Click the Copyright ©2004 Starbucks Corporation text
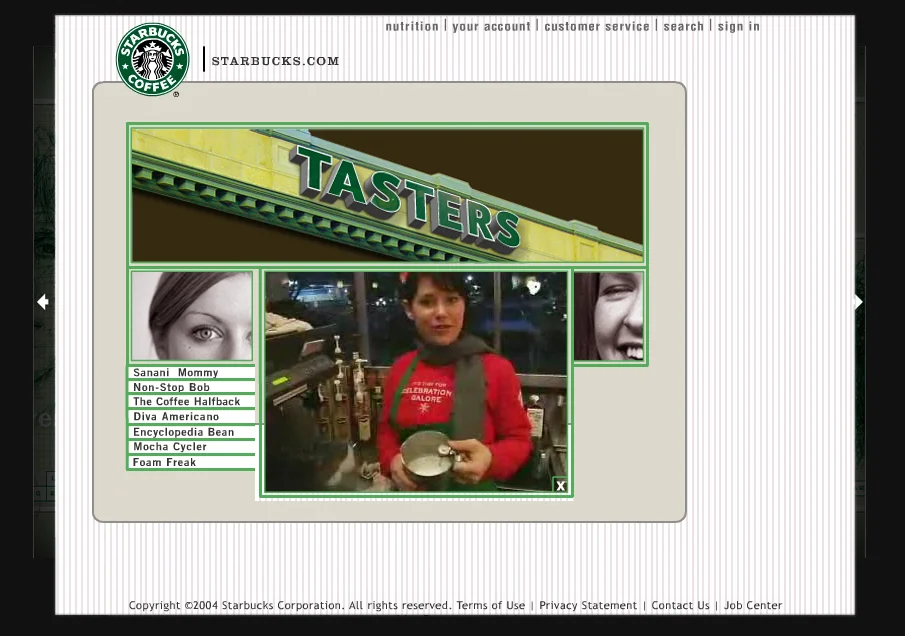 pyautogui.click(x=236, y=605)
